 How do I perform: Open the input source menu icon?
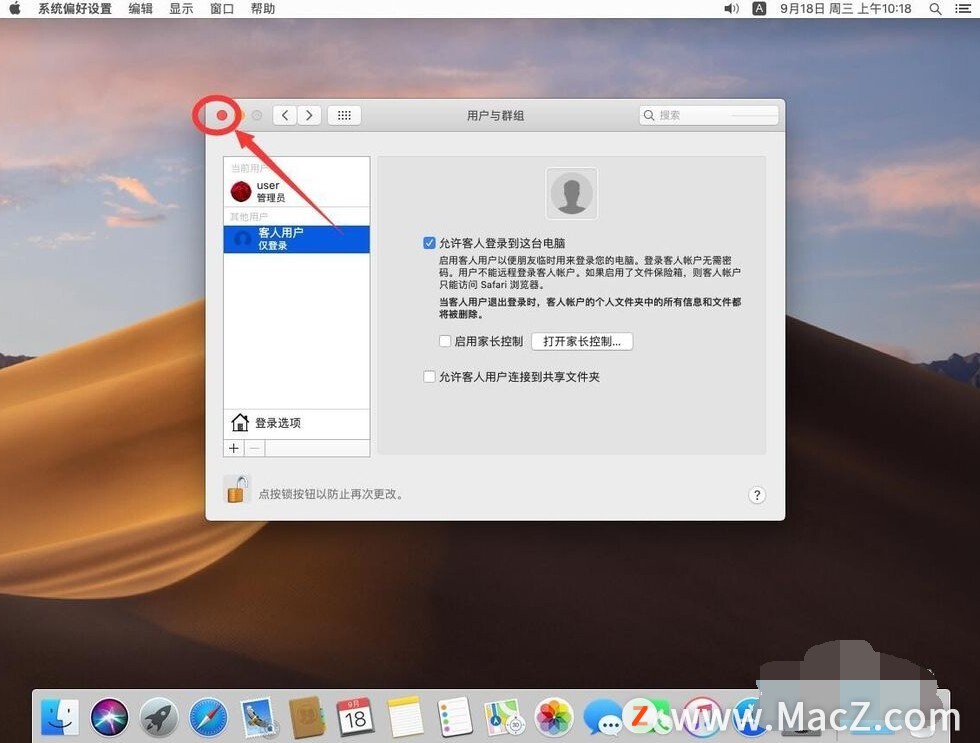(x=759, y=8)
